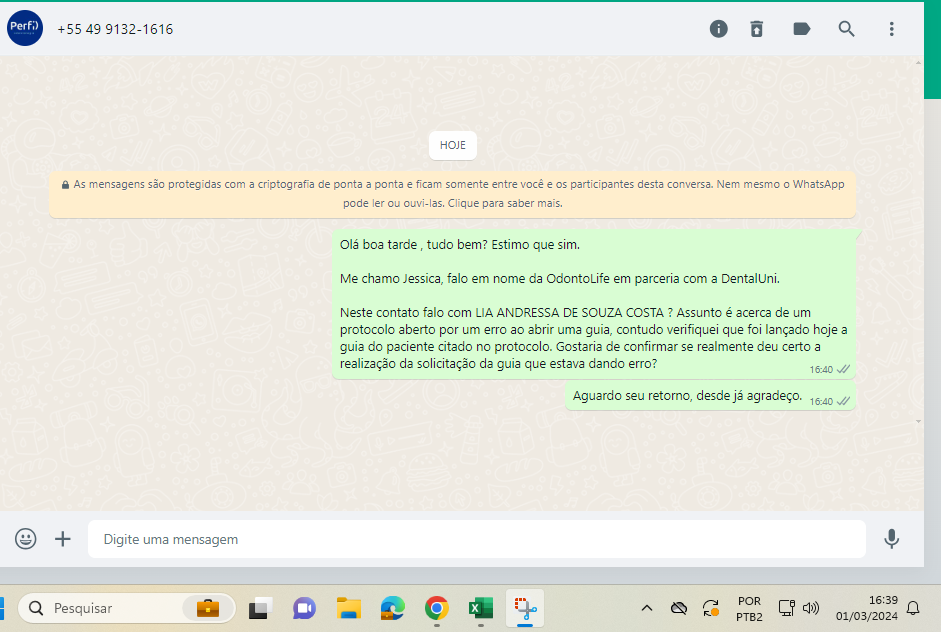Click the briefcase icon in taskbar search
This screenshot has height=632, width=941.
tap(208, 608)
